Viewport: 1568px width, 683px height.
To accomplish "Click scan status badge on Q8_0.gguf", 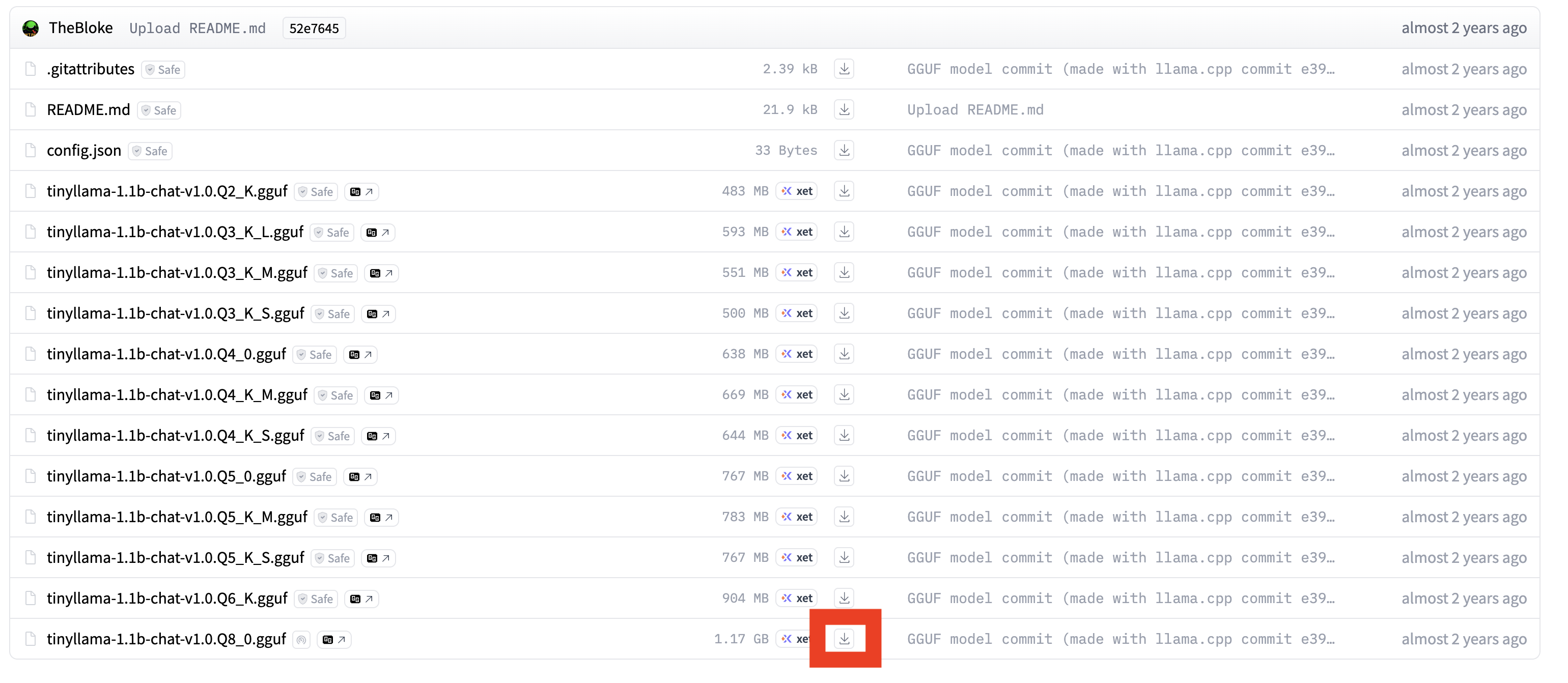I will pos(301,640).
